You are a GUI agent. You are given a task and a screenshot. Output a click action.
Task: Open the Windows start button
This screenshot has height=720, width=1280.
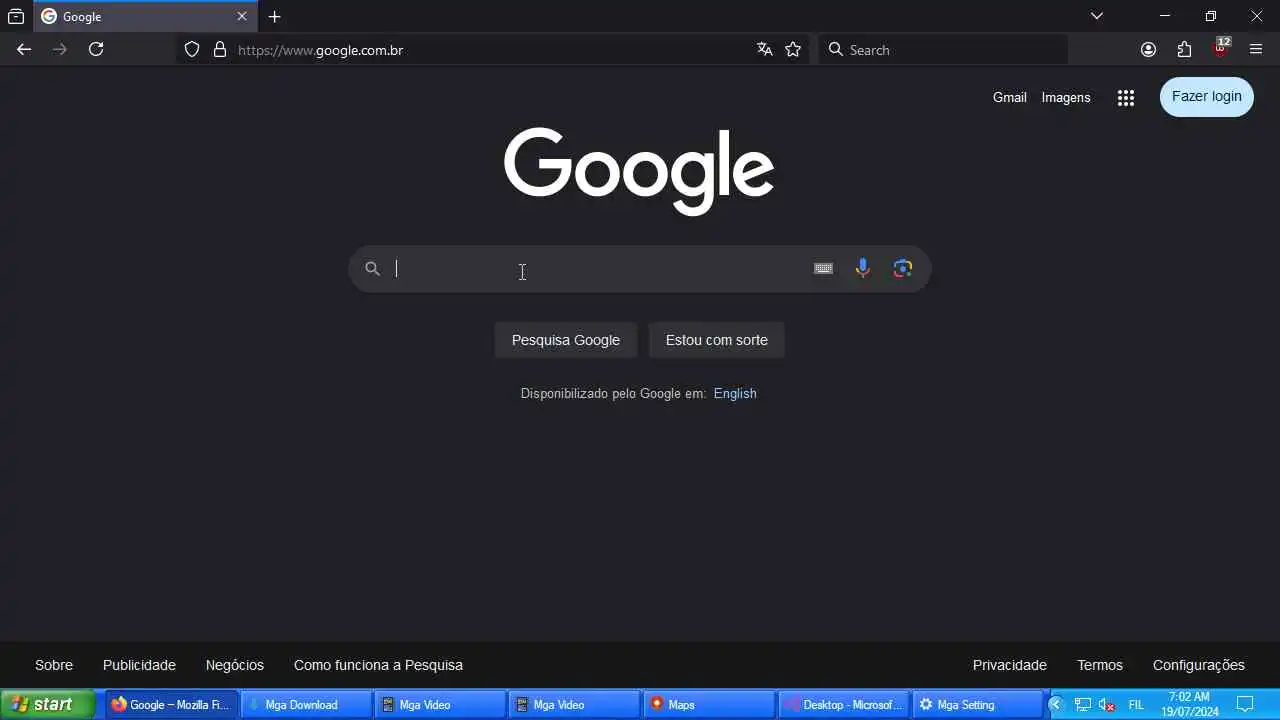[x=48, y=705]
